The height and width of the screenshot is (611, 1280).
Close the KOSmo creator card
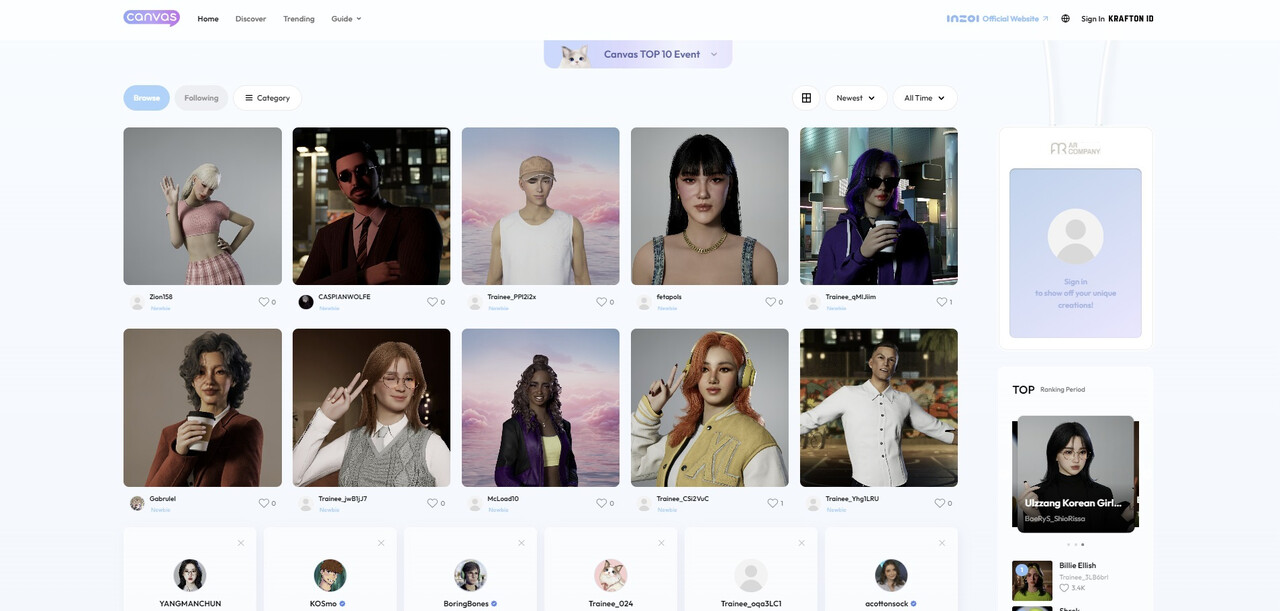pos(381,543)
